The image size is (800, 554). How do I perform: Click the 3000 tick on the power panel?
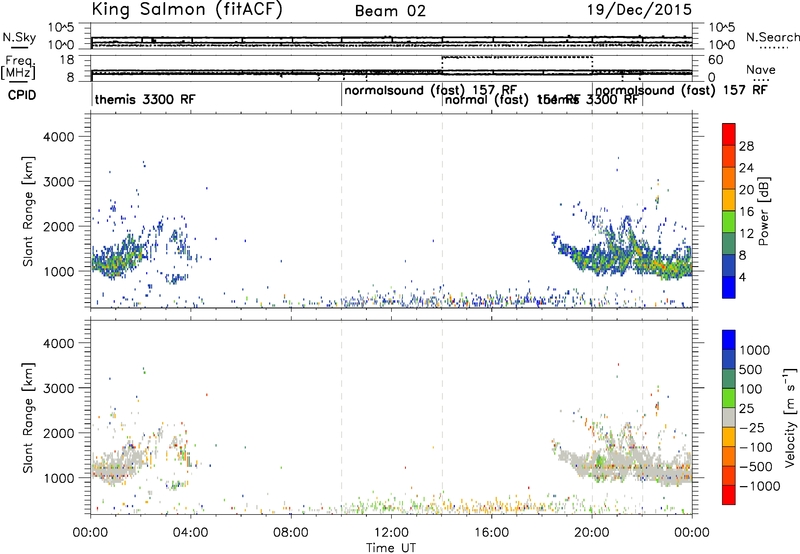[59, 182]
